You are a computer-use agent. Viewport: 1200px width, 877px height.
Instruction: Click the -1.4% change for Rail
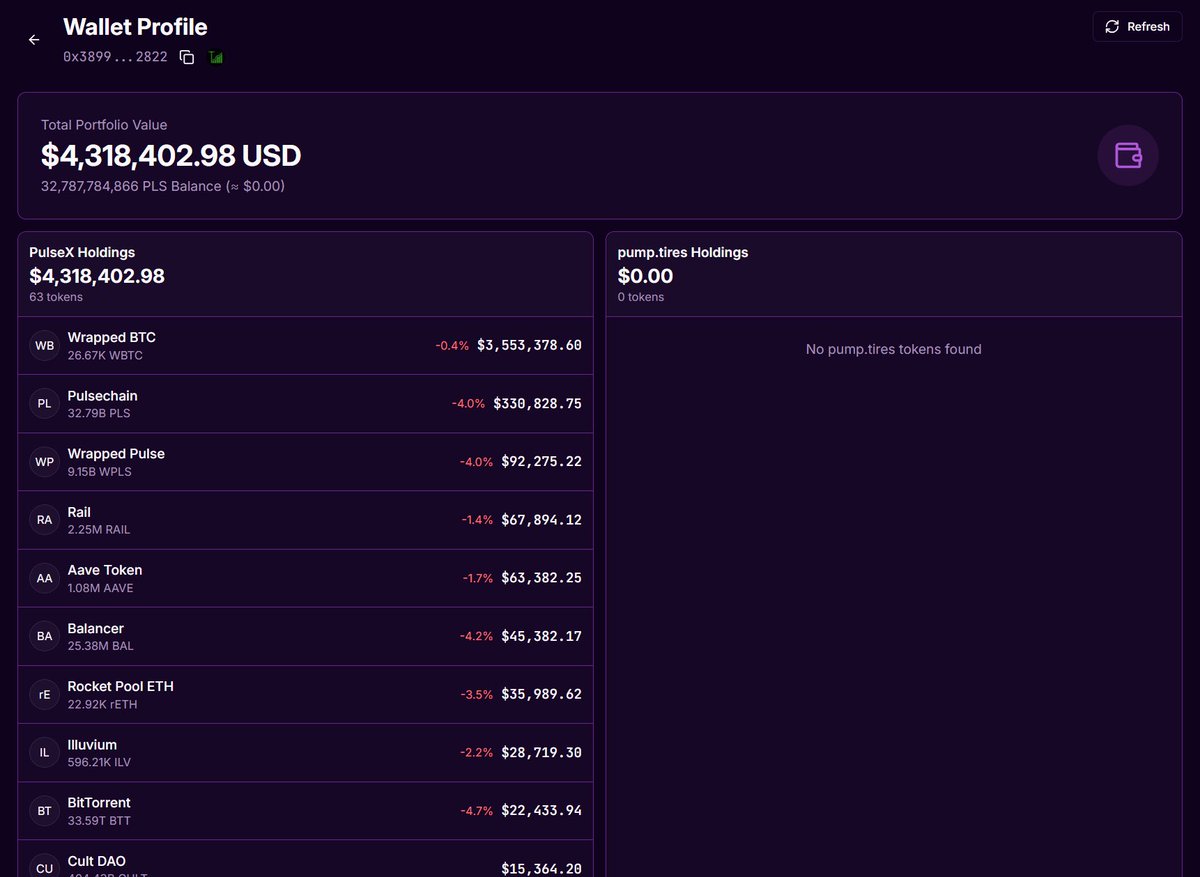477,520
